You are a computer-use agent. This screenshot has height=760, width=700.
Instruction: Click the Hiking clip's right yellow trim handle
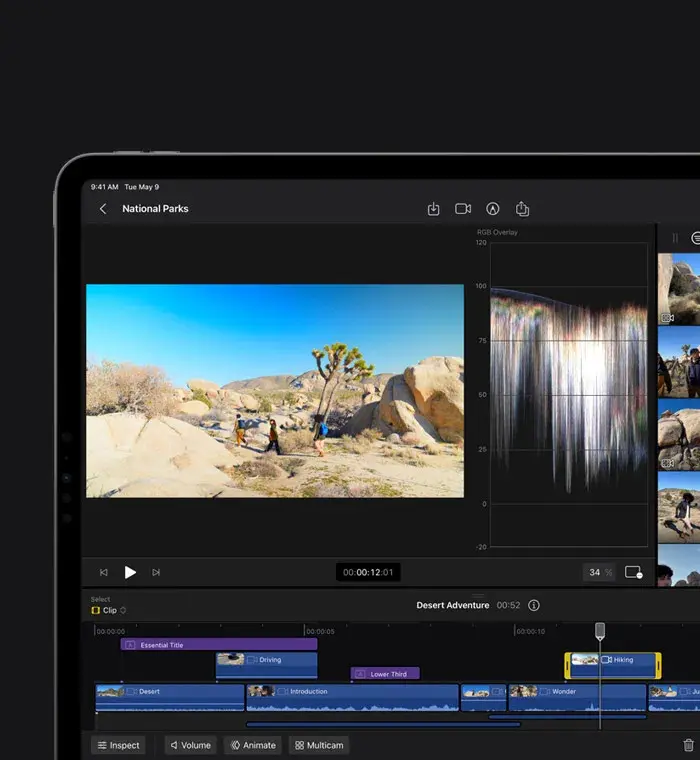coord(658,665)
